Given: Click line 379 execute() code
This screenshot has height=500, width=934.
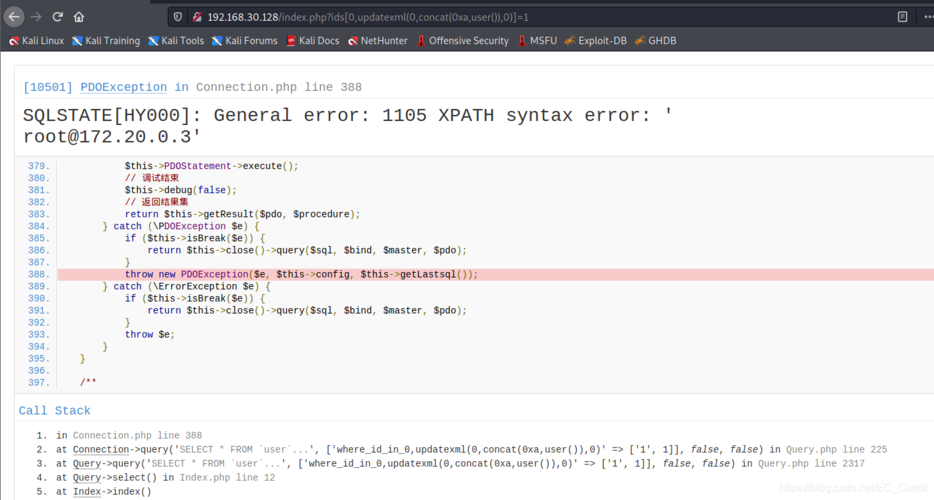Looking at the screenshot, I should (211, 166).
